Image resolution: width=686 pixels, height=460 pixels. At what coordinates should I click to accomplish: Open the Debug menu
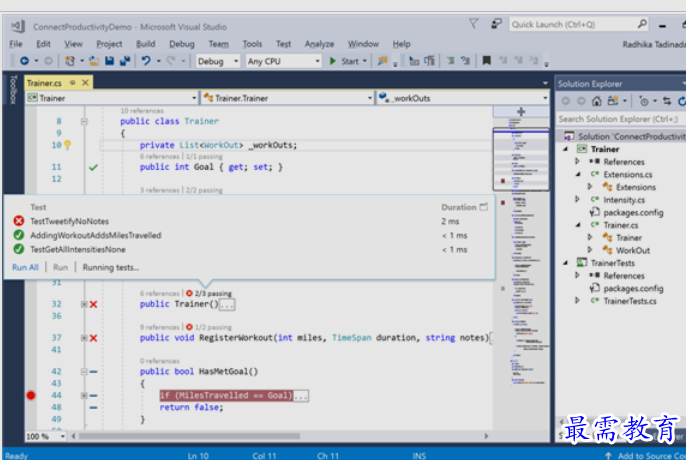(x=182, y=44)
